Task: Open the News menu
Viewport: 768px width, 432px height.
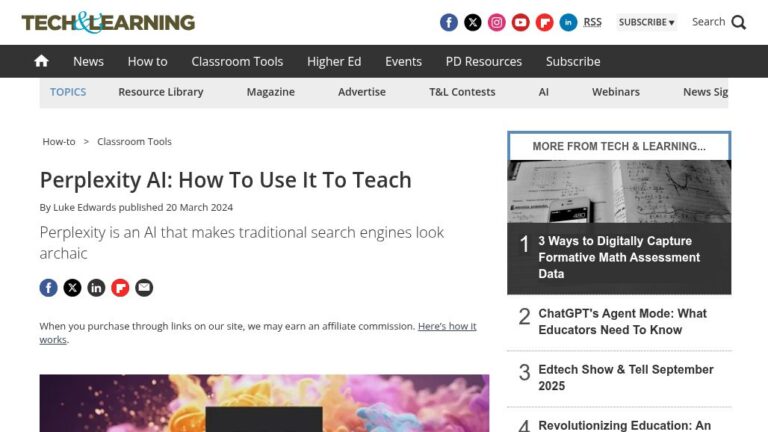Action: pos(88,62)
